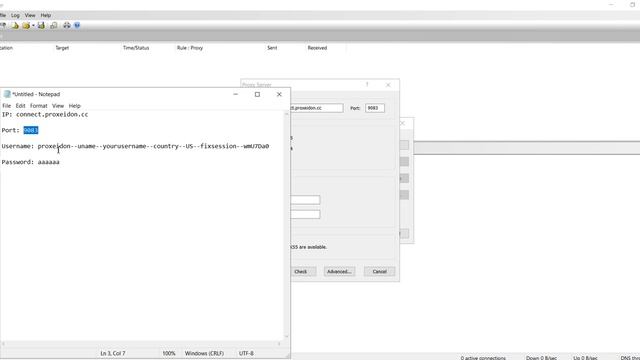Close the Proxy Server dialog
640x360 pixels.
click(388, 84)
